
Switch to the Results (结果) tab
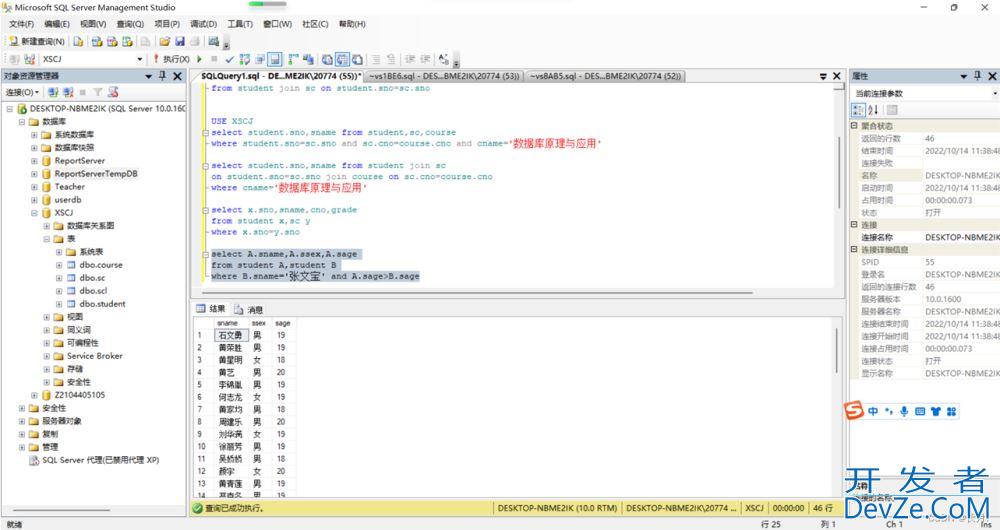point(211,309)
